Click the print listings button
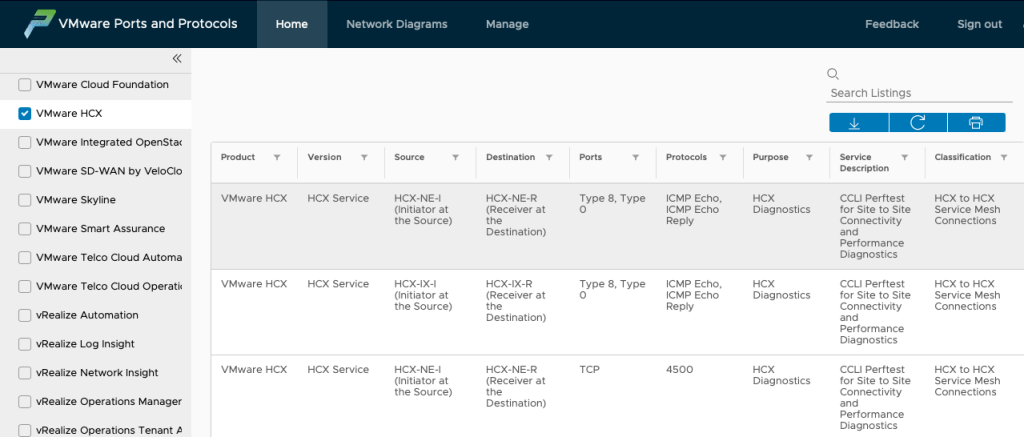The height and width of the screenshot is (437, 1024). pos(975,122)
